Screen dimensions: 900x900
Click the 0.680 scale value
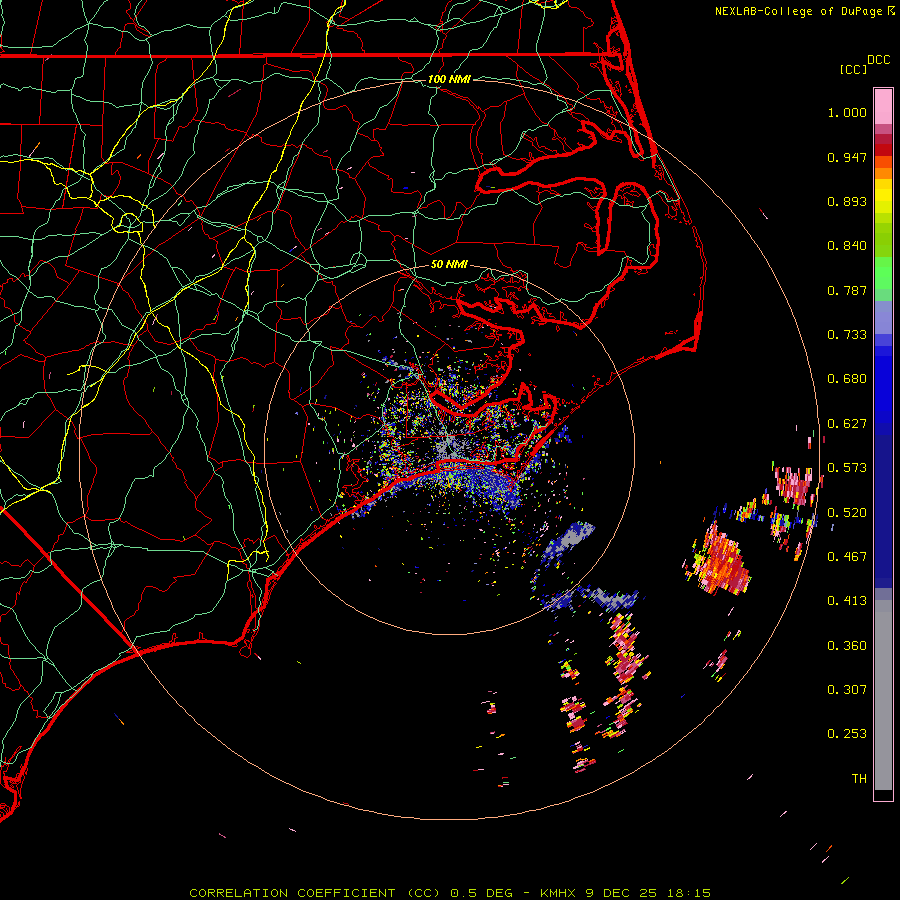(847, 379)
